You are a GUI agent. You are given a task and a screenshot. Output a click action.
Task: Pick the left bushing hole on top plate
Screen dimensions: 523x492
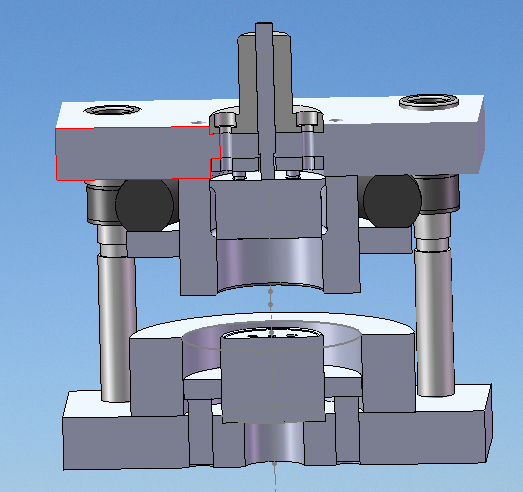click(x=112, y=110)
